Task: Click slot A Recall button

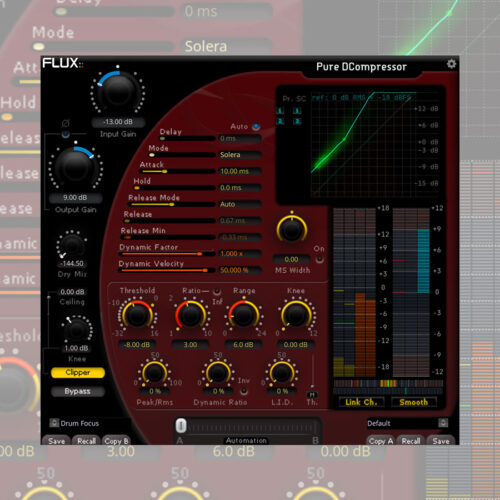Action: 86,441
